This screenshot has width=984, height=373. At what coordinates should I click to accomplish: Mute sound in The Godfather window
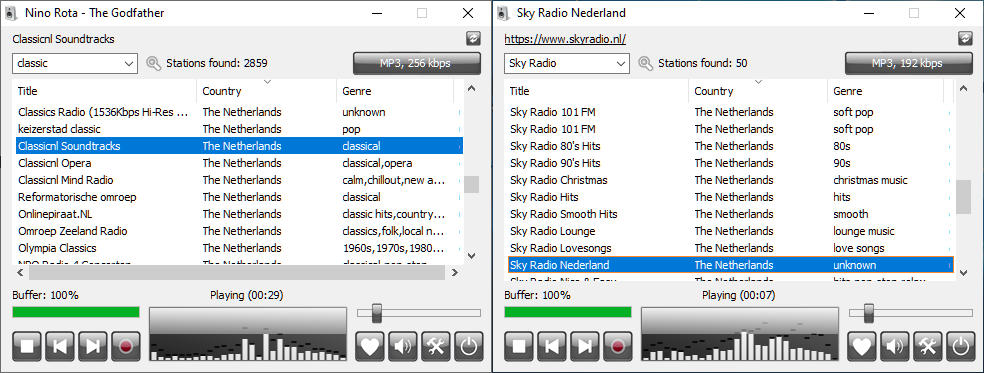404,346
